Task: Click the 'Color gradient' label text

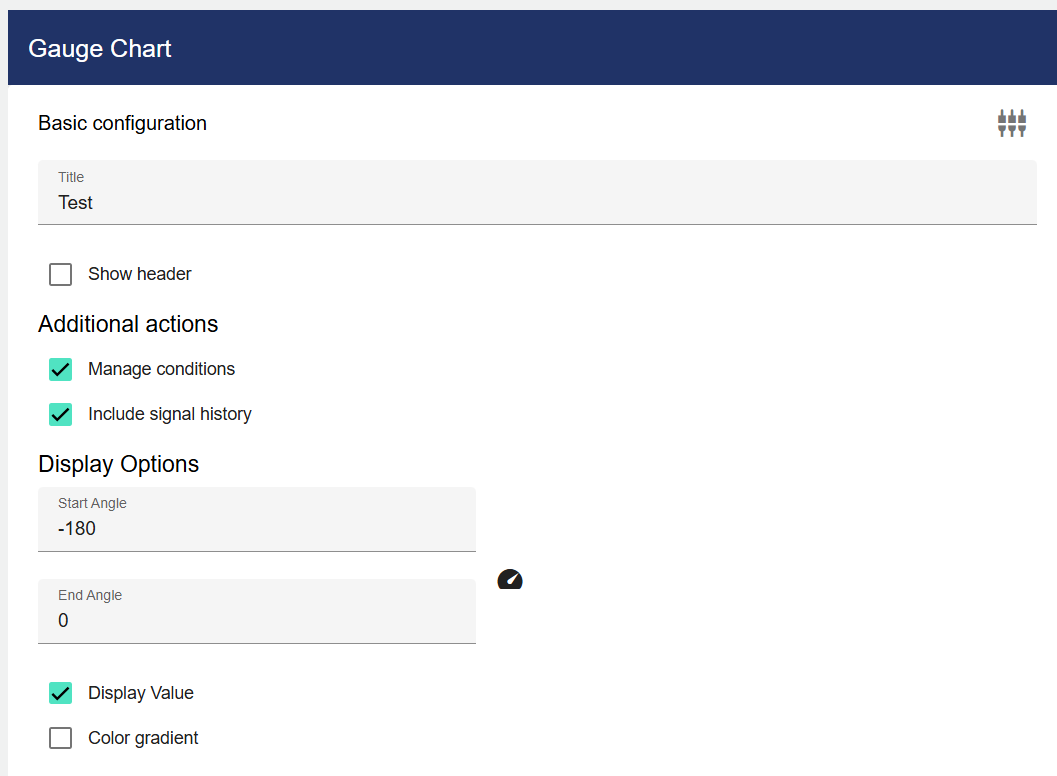Action: coord(143,738)
